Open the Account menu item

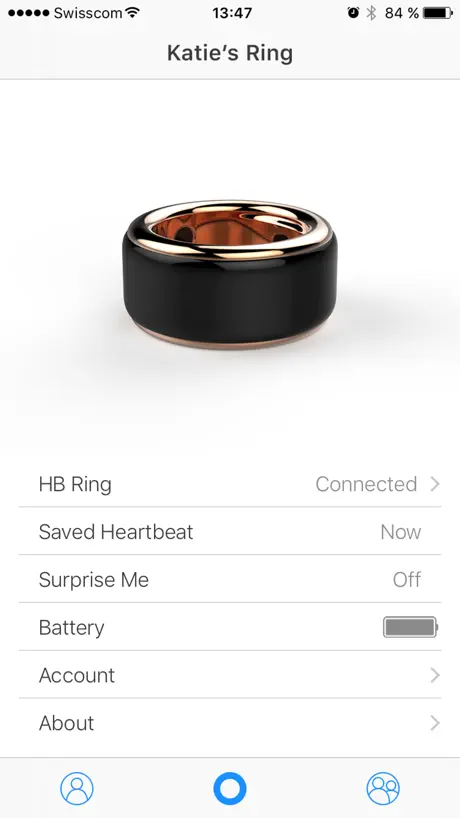(230, 675)
